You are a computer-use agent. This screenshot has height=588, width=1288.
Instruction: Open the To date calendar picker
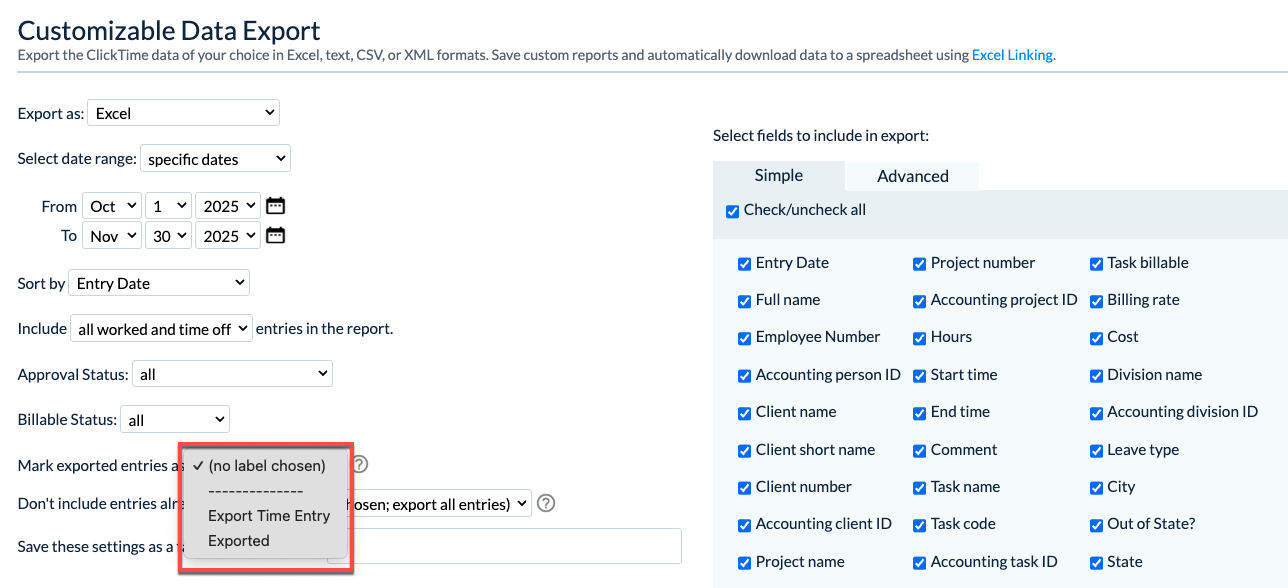pos(275,236)
